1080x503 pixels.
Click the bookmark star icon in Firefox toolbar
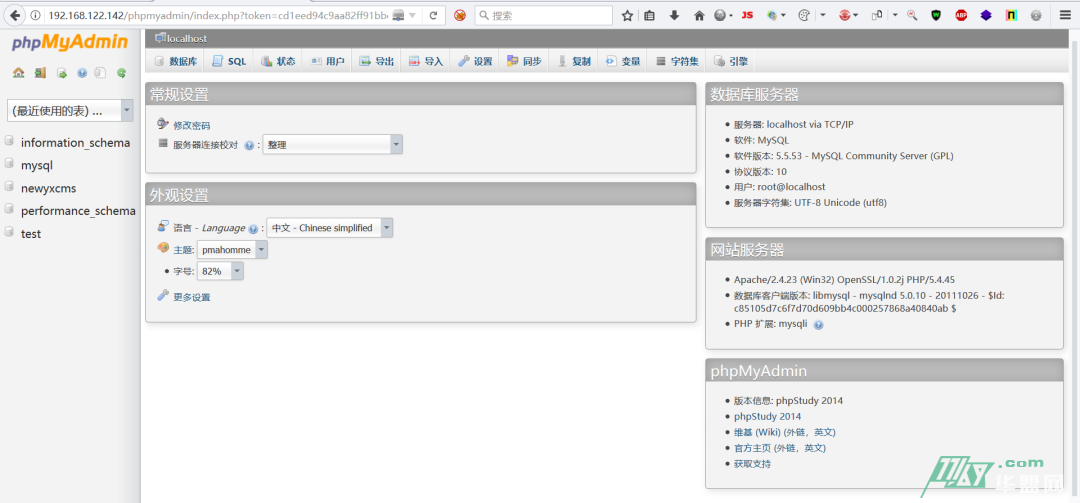[x=627, y=15]
